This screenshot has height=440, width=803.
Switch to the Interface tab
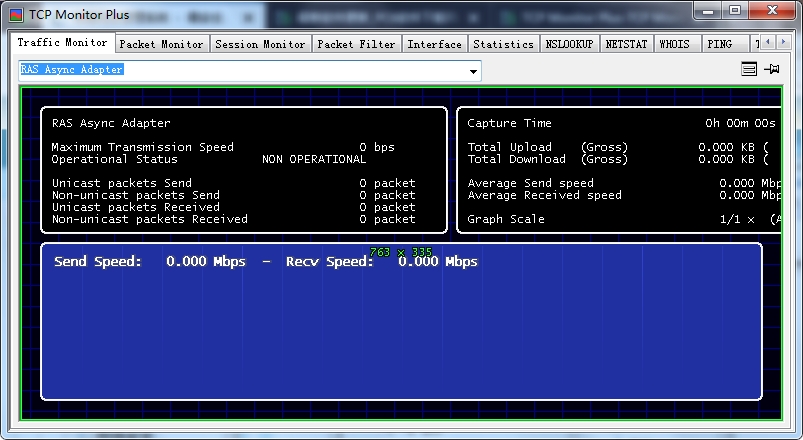(x=434, y=45)
